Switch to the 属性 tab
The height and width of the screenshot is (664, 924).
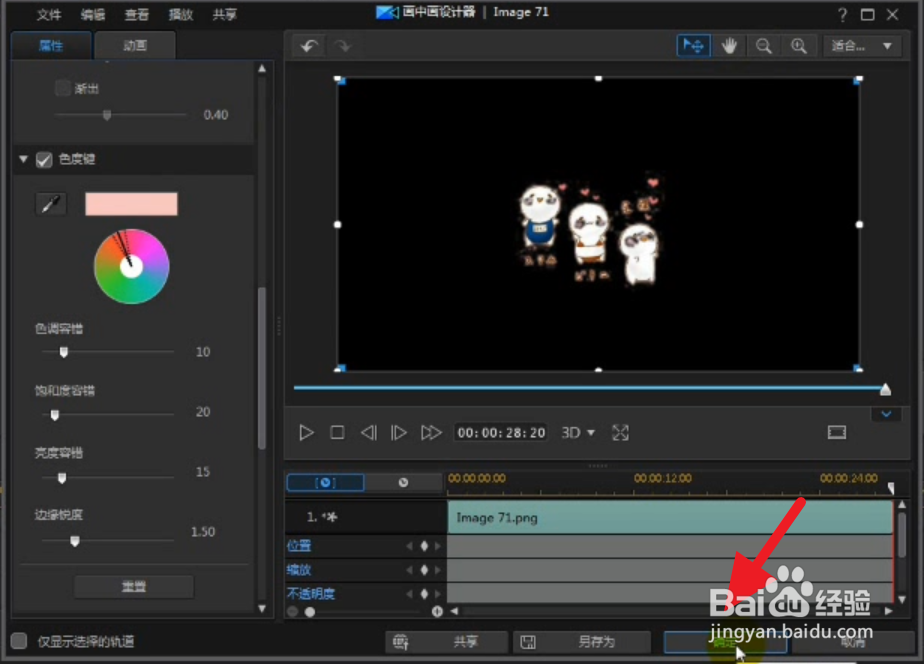click(51, 45)
